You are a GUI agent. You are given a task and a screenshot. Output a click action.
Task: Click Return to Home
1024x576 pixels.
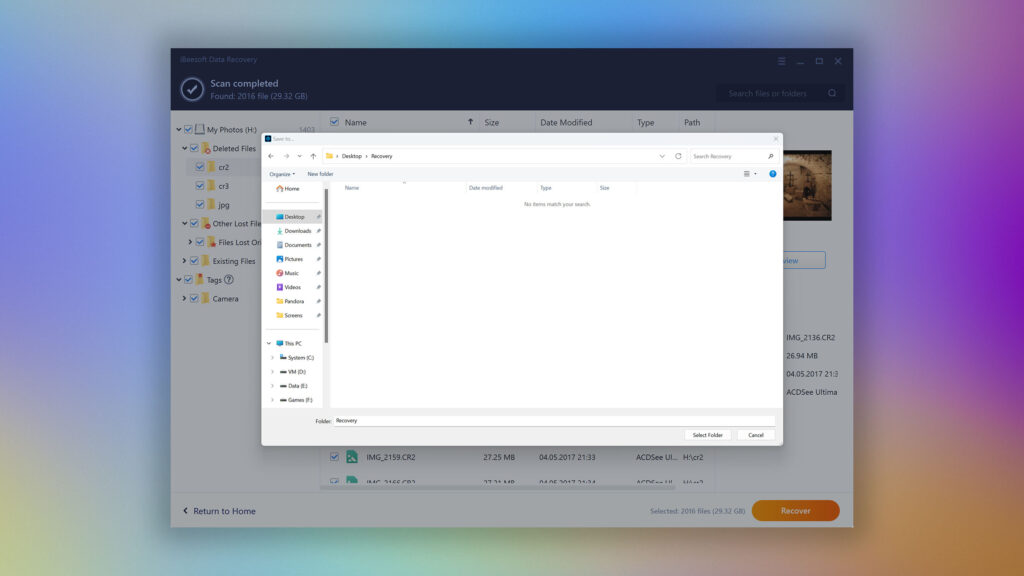click(222, 510)
